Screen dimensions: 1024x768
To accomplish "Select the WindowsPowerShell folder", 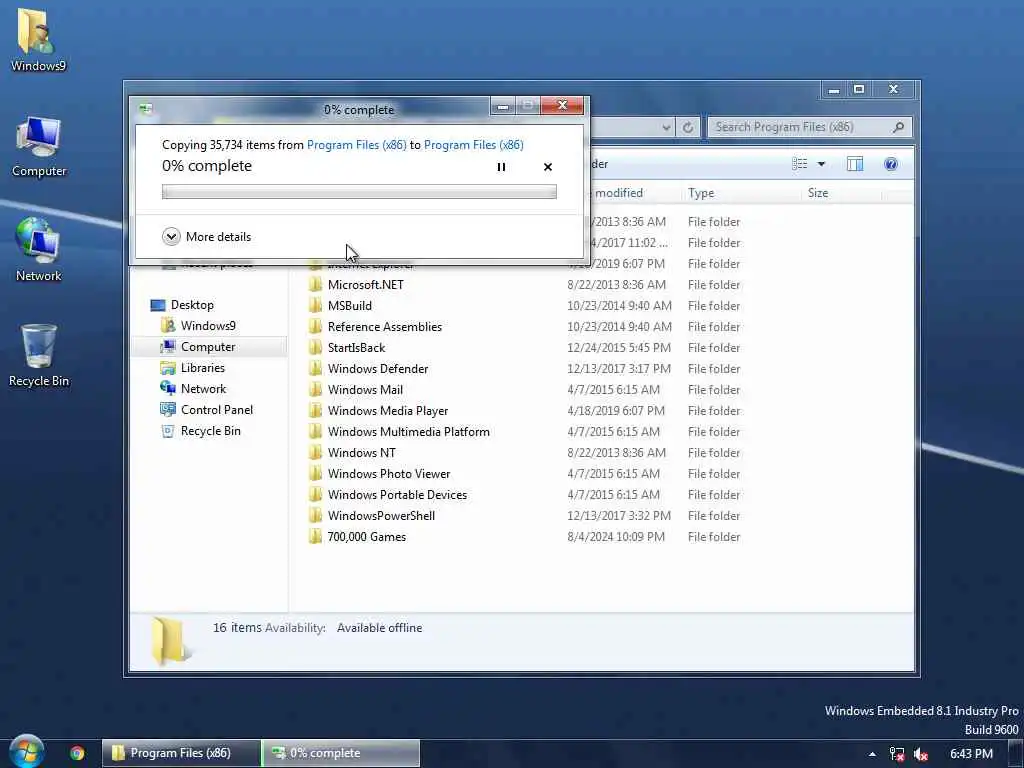I will [x=381, y=515].
